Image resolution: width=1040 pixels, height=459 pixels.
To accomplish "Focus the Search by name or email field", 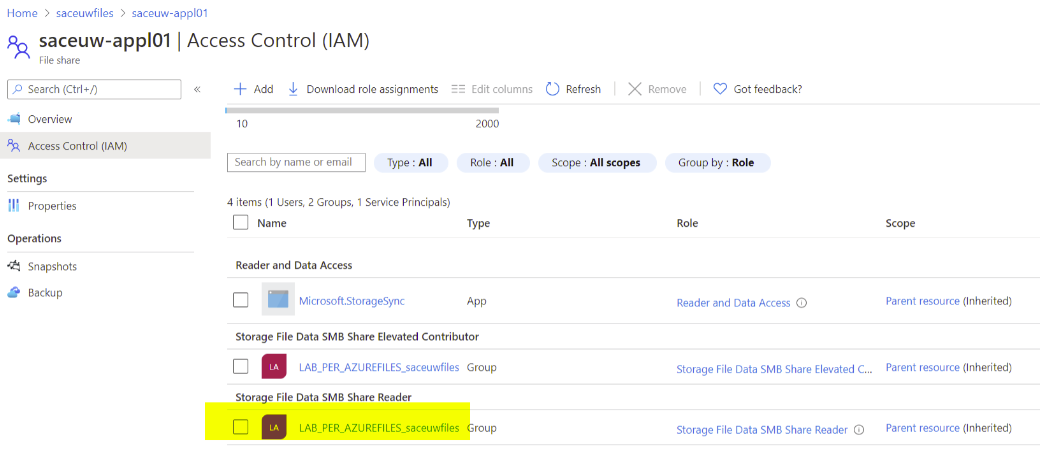I will click(296, 163).
